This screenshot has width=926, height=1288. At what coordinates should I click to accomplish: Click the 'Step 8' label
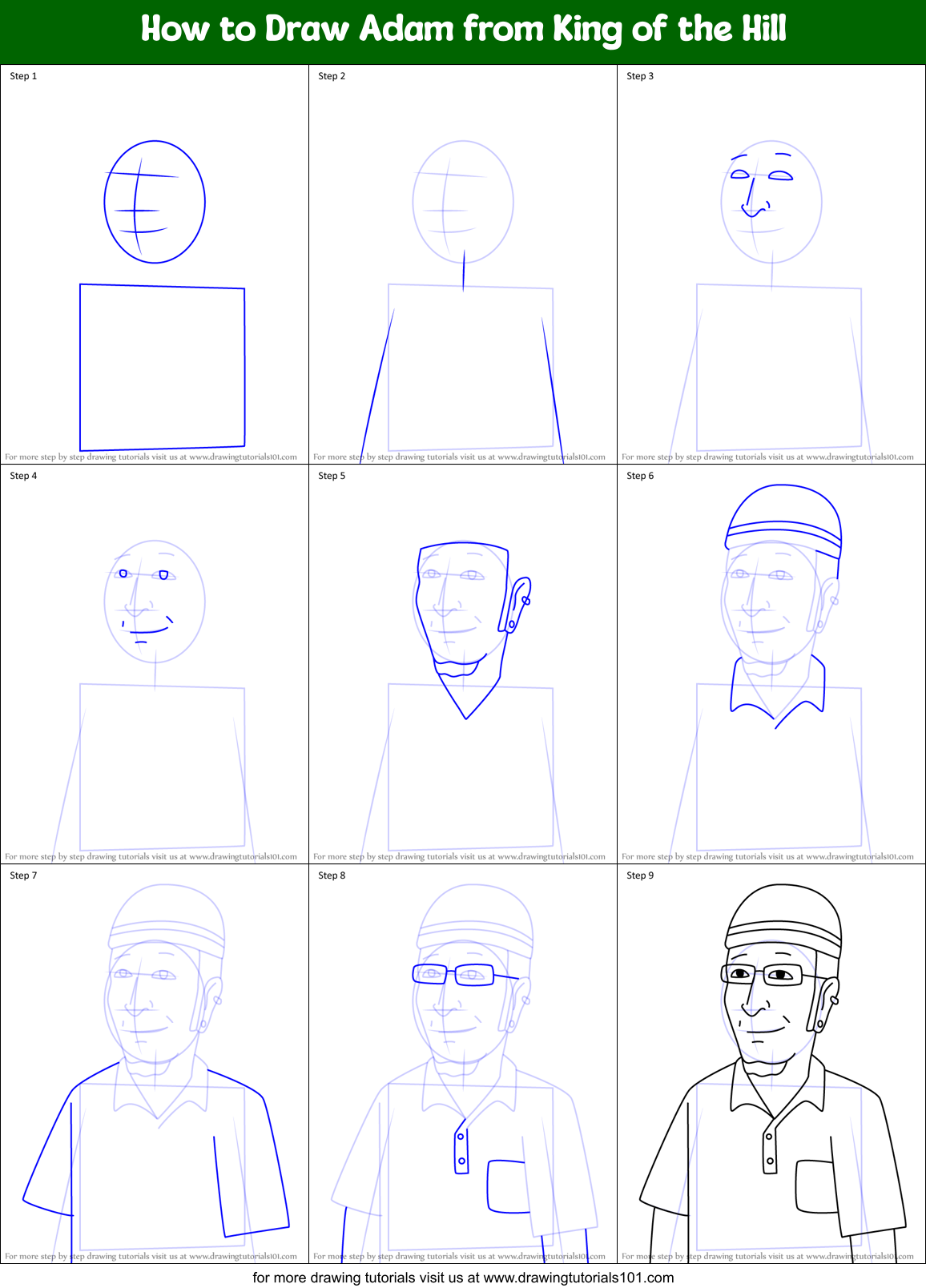(x=332, y=875)
